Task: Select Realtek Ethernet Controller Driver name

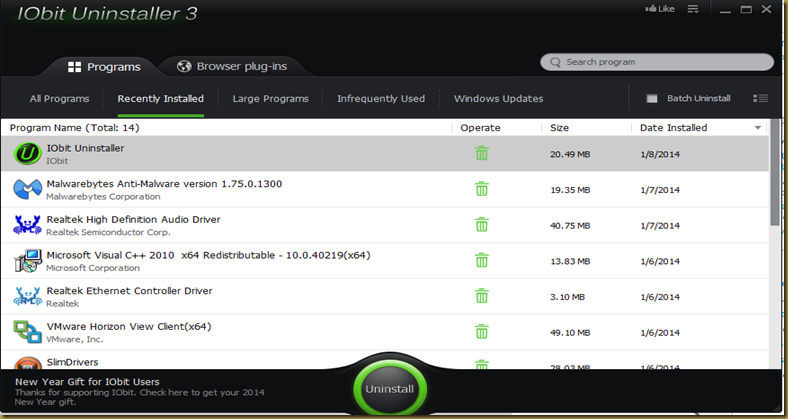Action: tap(129, 291)
